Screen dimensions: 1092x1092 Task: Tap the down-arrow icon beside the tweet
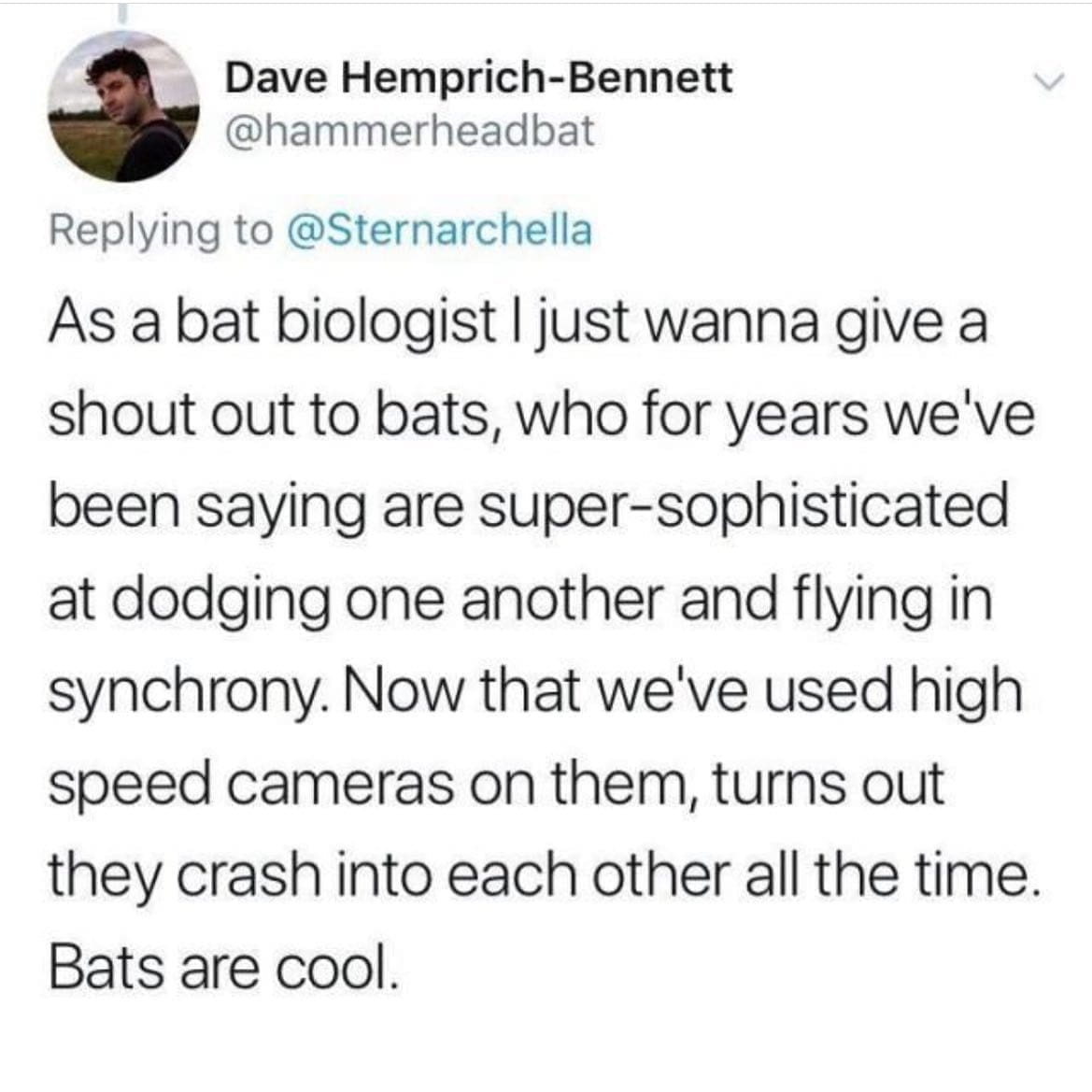(x=1050, y=80)
